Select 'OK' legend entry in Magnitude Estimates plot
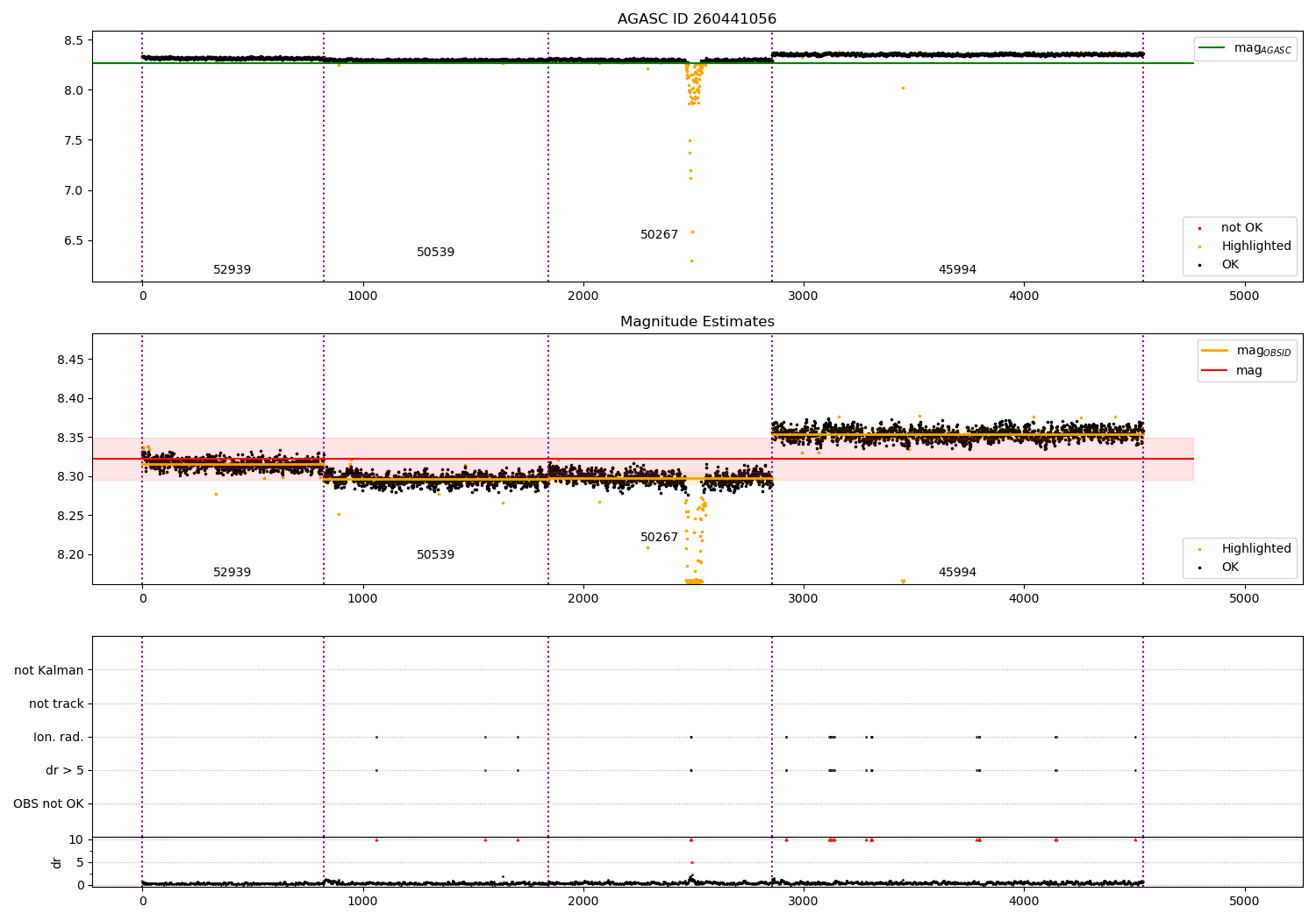This screenshot has height=921, width=1316. tap(1230, 567)
